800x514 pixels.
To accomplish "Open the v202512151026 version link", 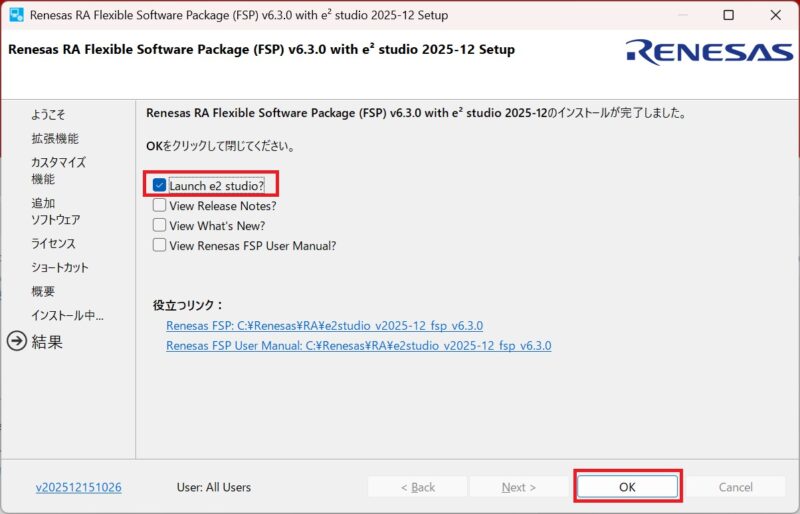I will (x=79, y=487).
